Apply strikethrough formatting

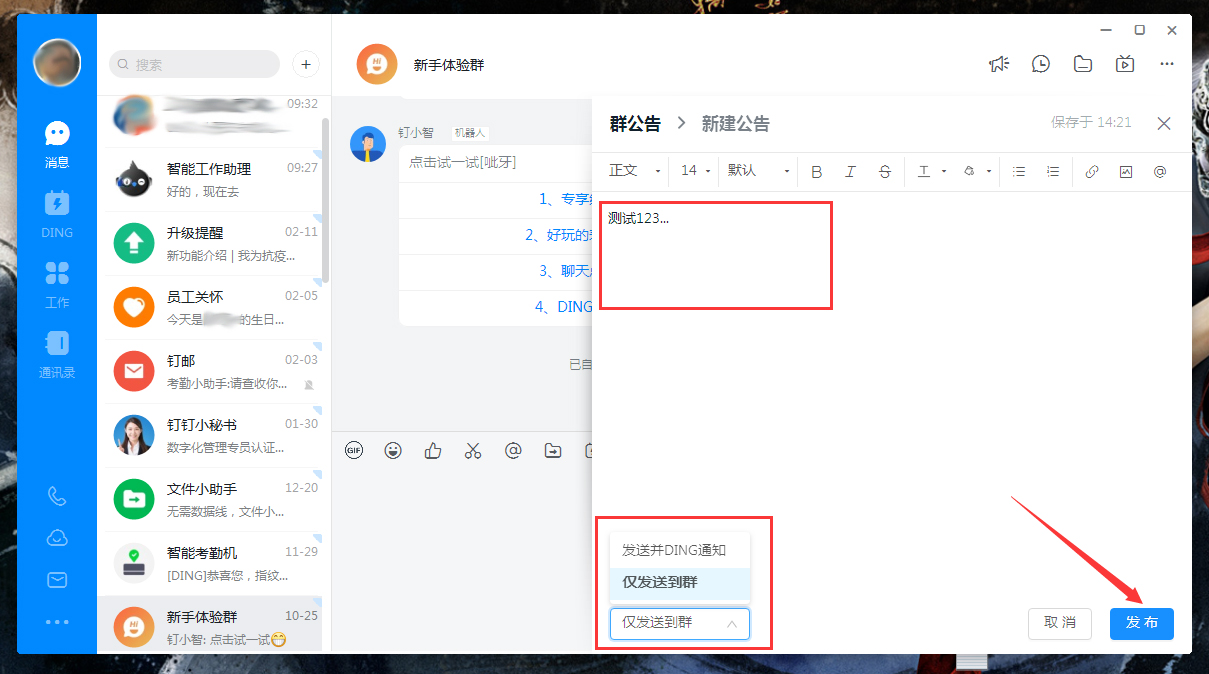point(885,171)
